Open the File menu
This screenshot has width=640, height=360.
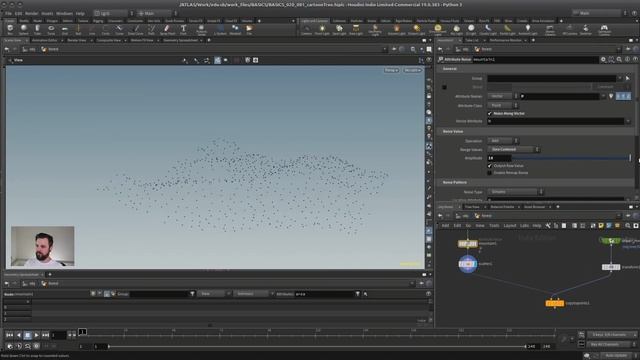point(8,13)
